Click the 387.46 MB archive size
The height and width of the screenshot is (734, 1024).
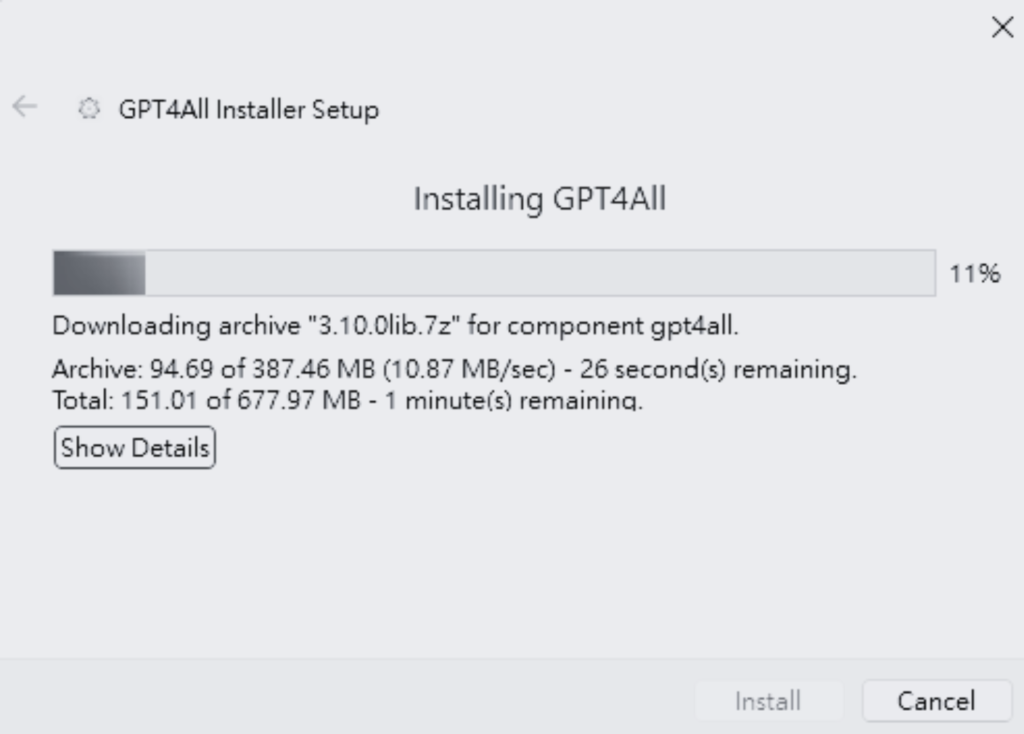tap(313, 370)
